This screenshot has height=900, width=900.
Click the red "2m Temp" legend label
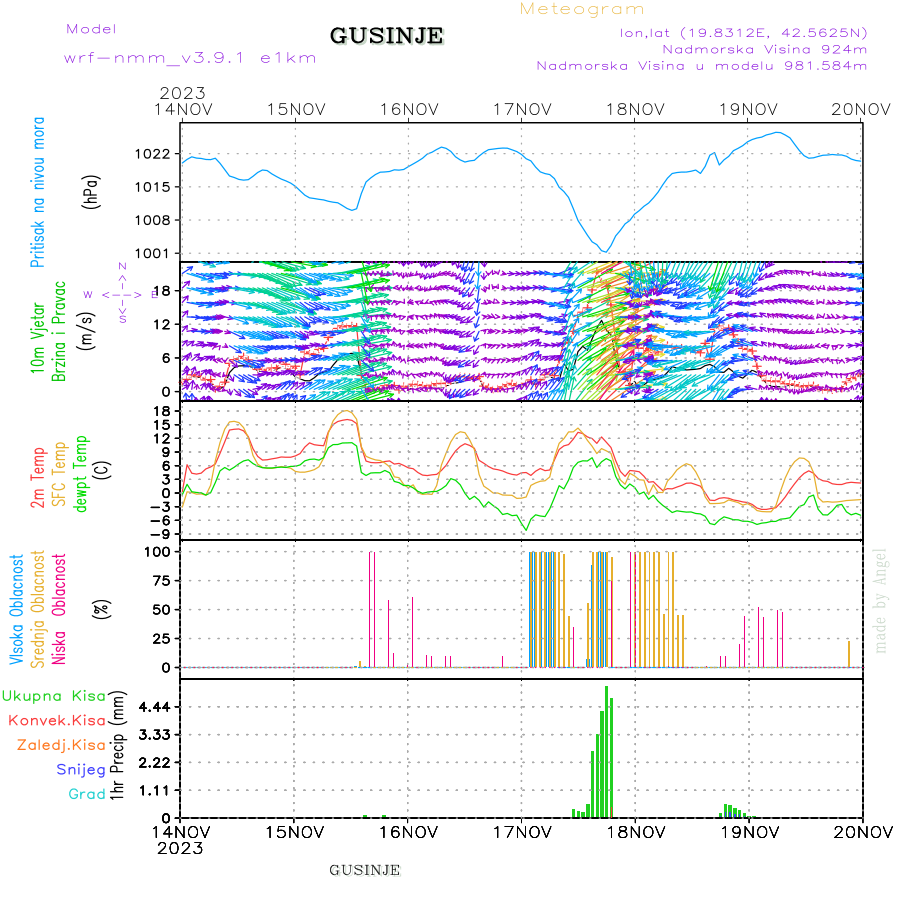pos(38,478)
